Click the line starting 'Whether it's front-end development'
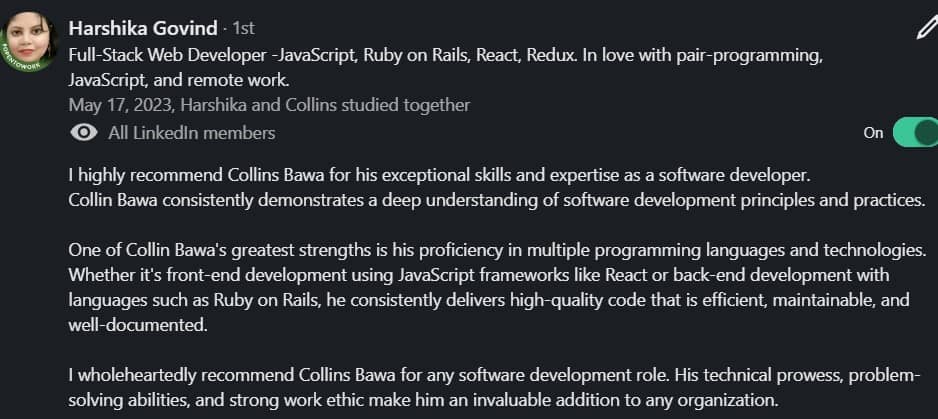The height and width of the screenshot is (419, 938). coord(479,275)
